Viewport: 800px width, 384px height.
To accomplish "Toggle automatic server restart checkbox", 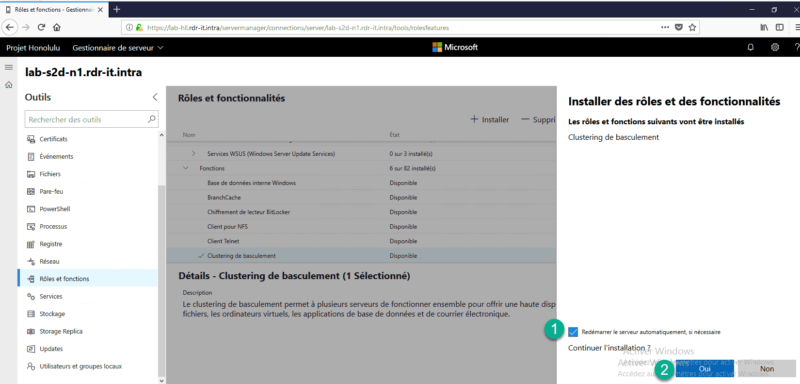I will tap(573, 332).
